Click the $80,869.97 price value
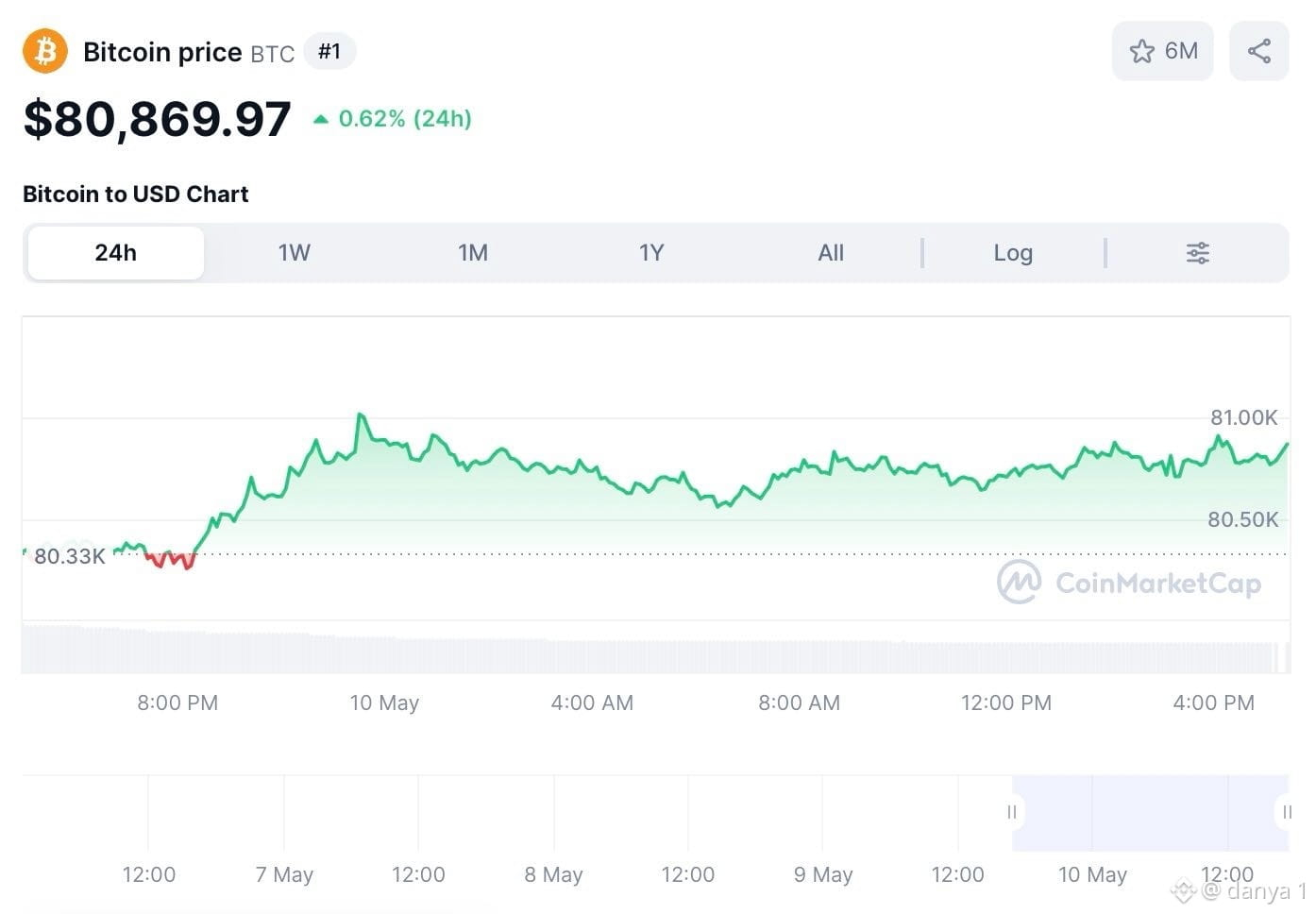 [x=158, y=119]
